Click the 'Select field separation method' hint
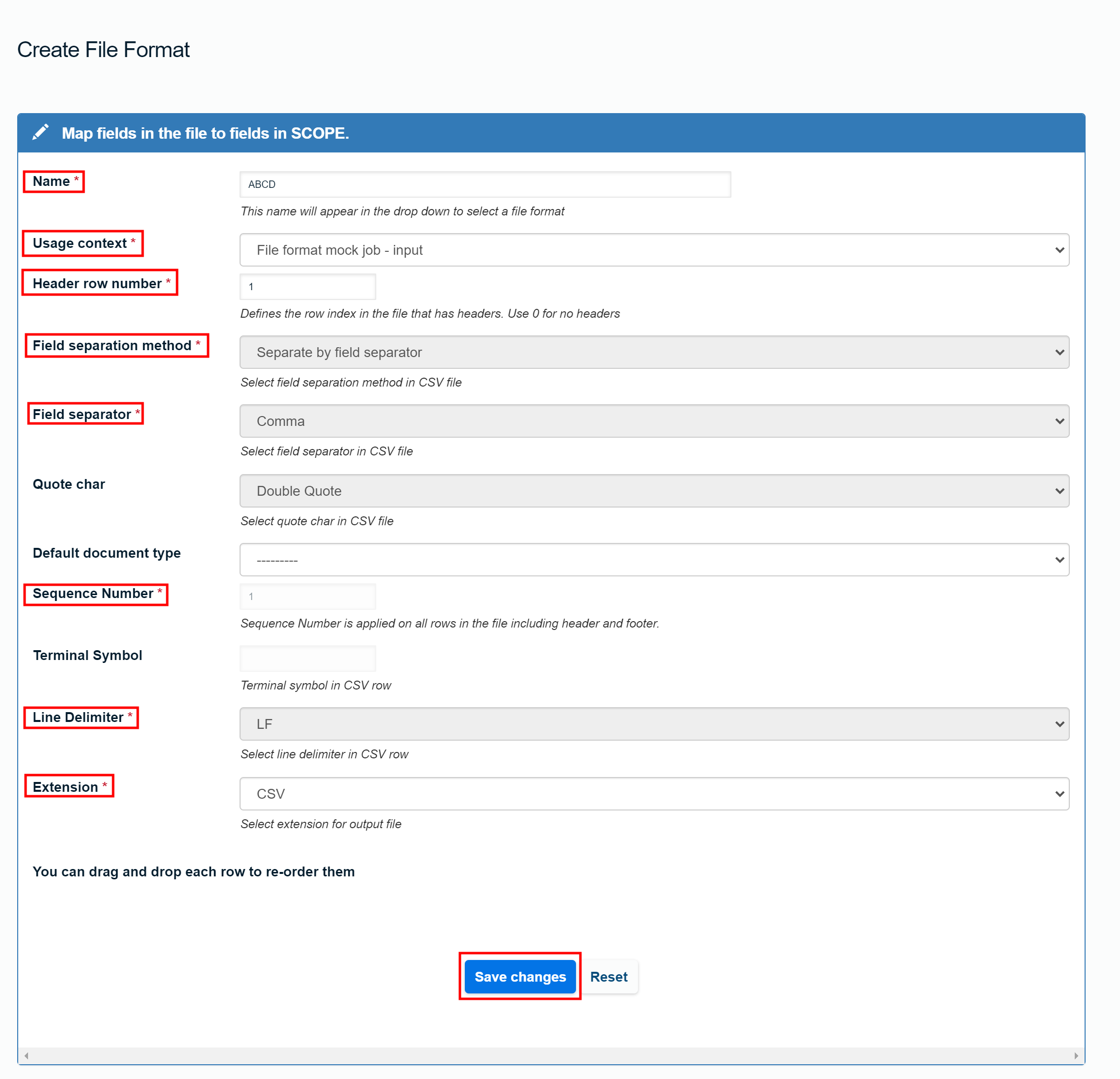1120x1079 pixels. (351, 382)
